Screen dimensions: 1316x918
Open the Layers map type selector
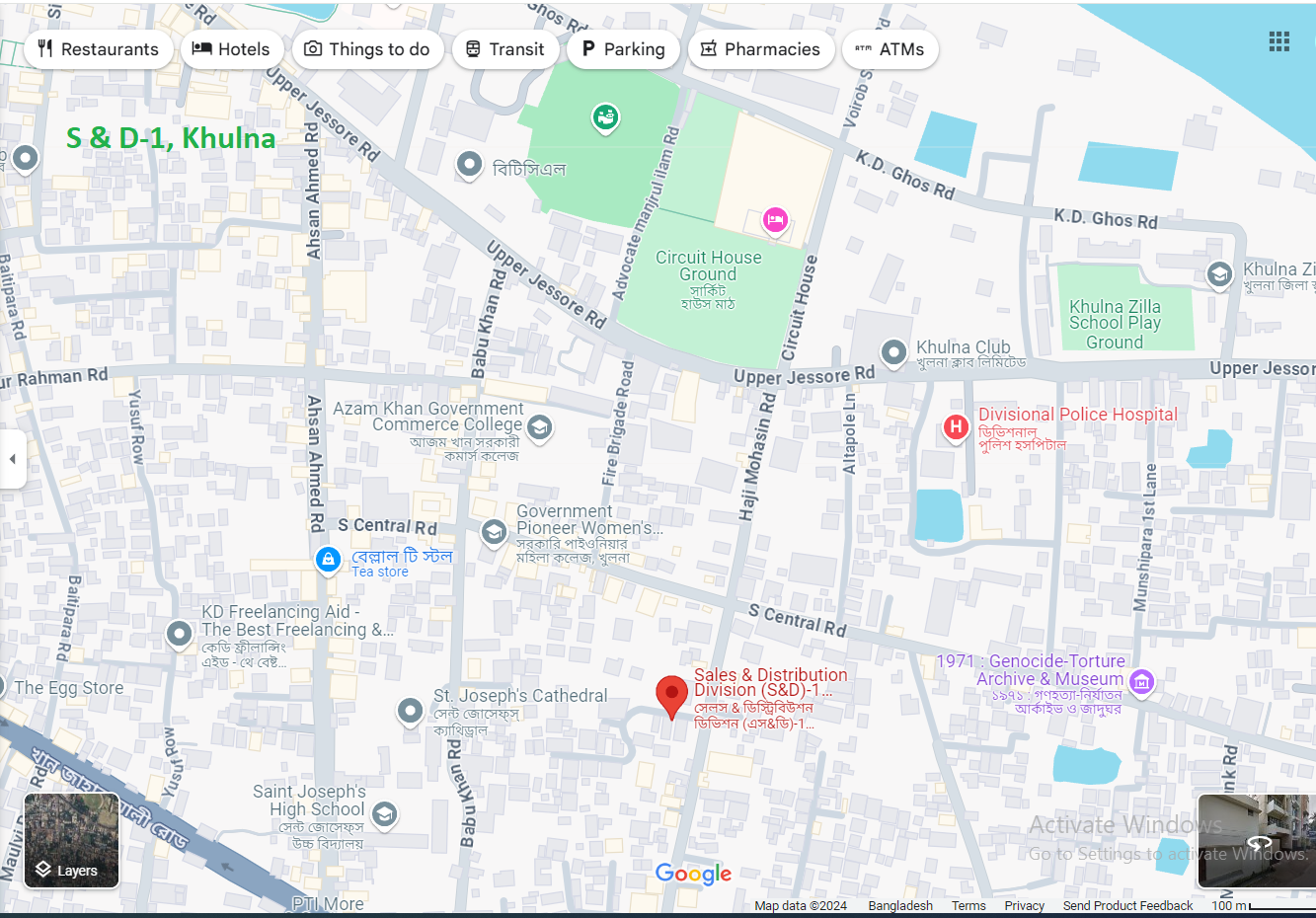(71, 841)
